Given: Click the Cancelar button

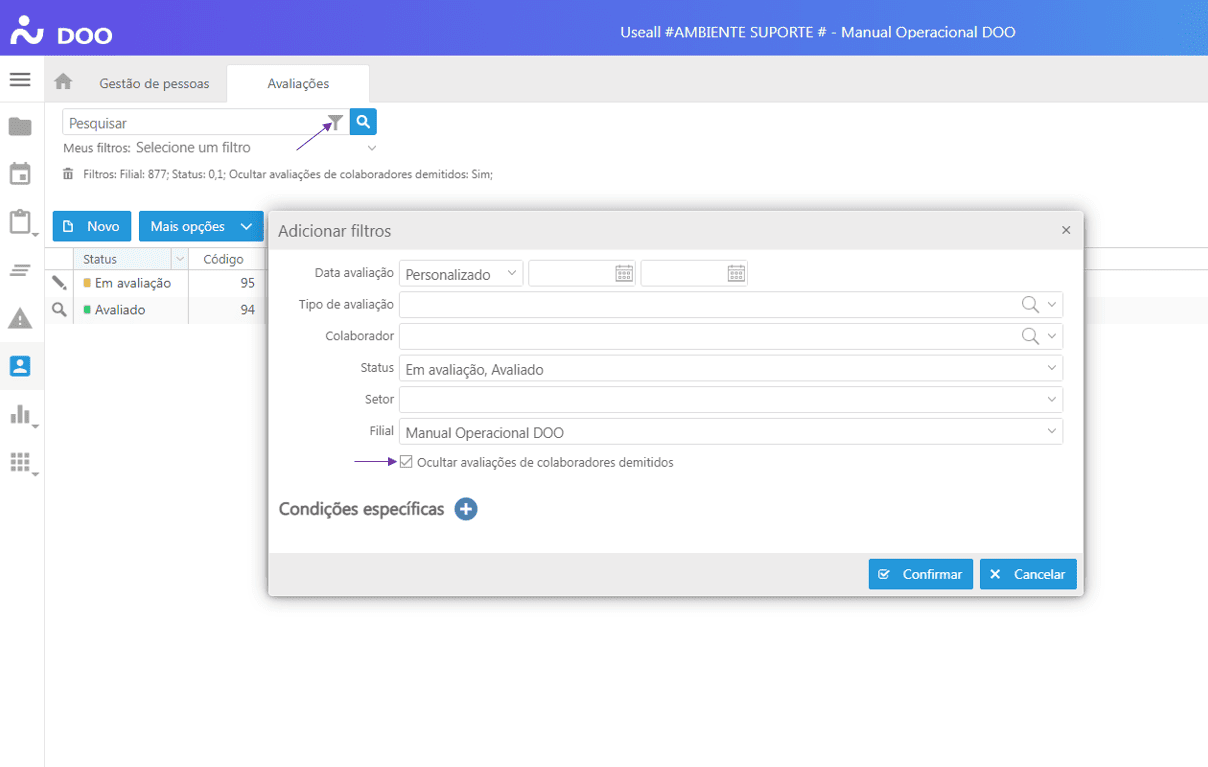Looking at the screenshot, I should pyautogui.click(x=1028, y=574).
